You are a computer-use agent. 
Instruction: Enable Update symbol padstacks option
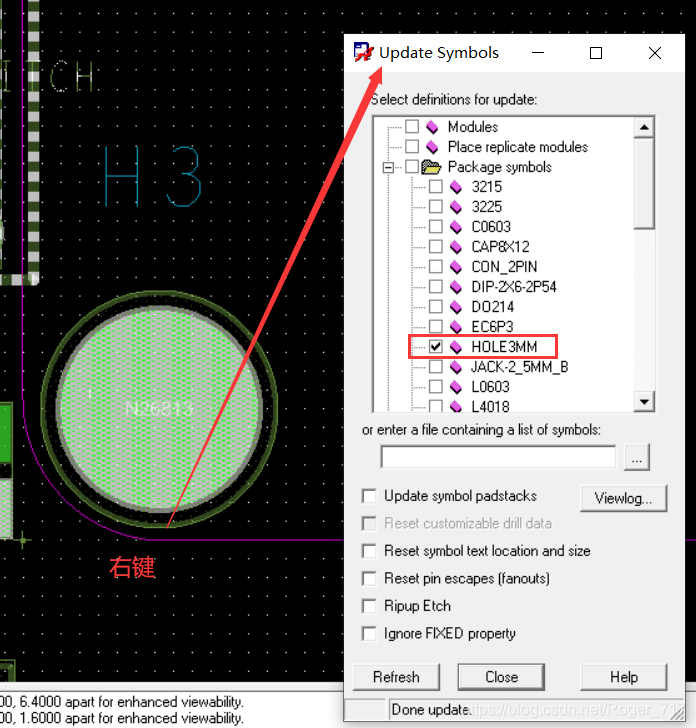point(370,496)
